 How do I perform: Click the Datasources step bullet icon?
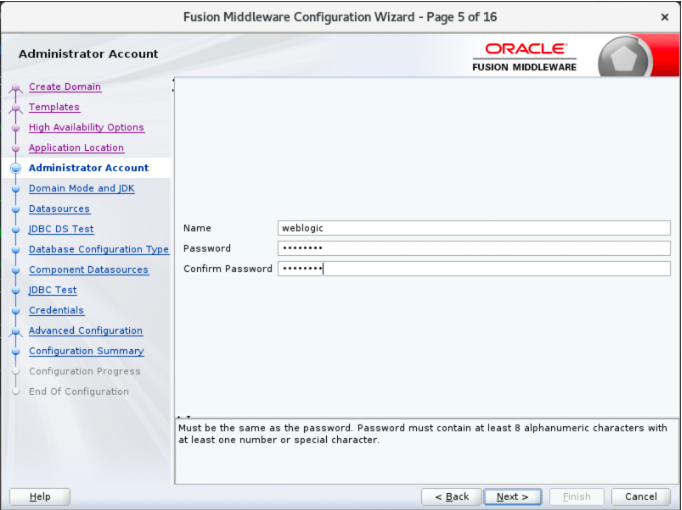[16, 209]
